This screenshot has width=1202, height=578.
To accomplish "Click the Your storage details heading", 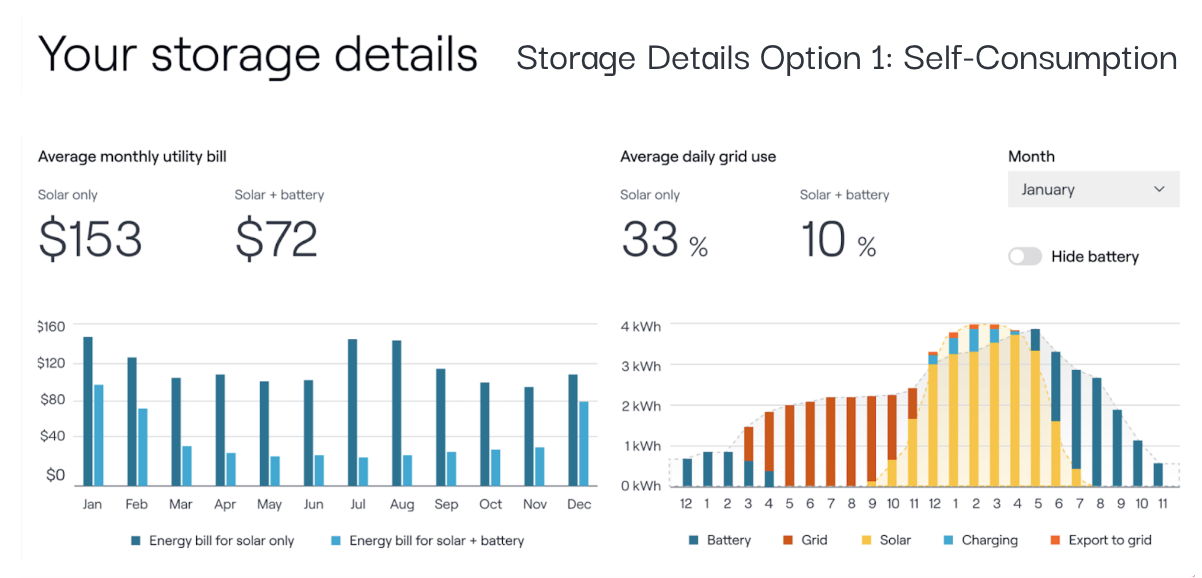I will coord(258,54).
